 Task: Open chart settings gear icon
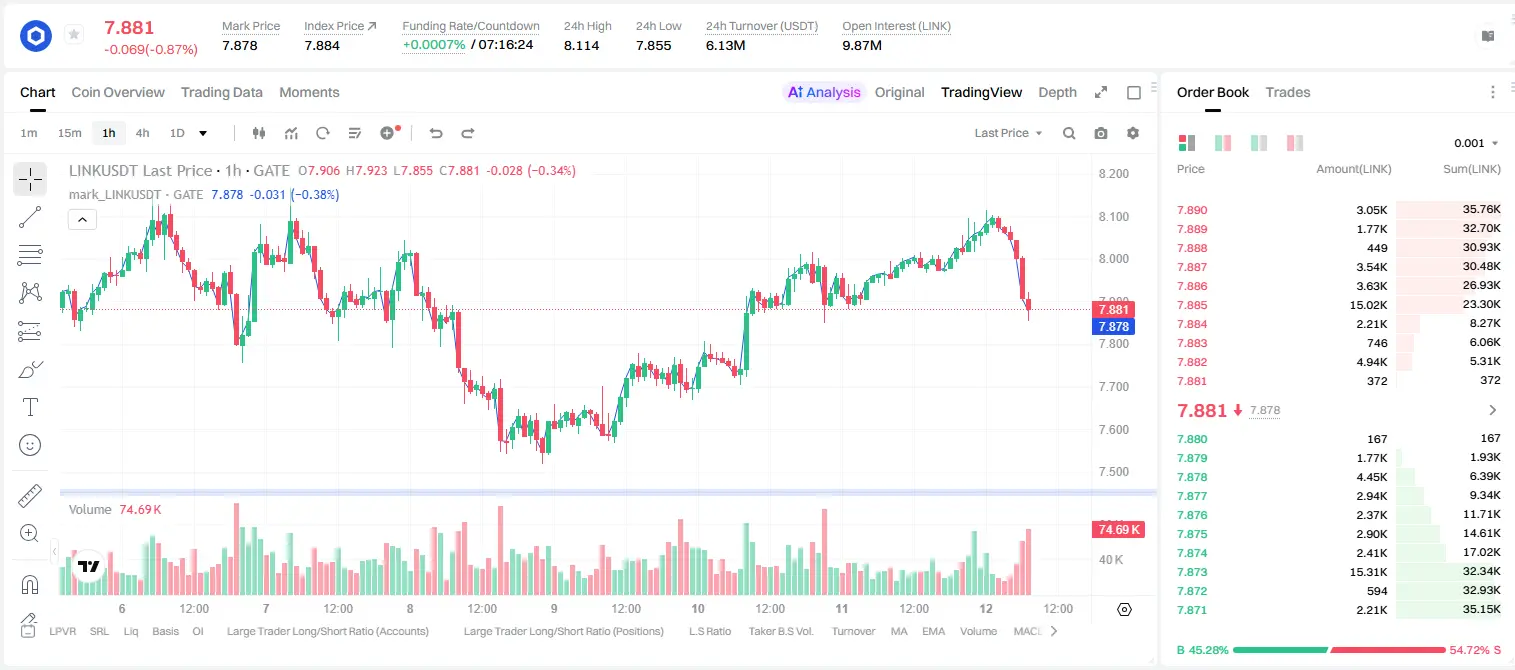coord(1133,133)
